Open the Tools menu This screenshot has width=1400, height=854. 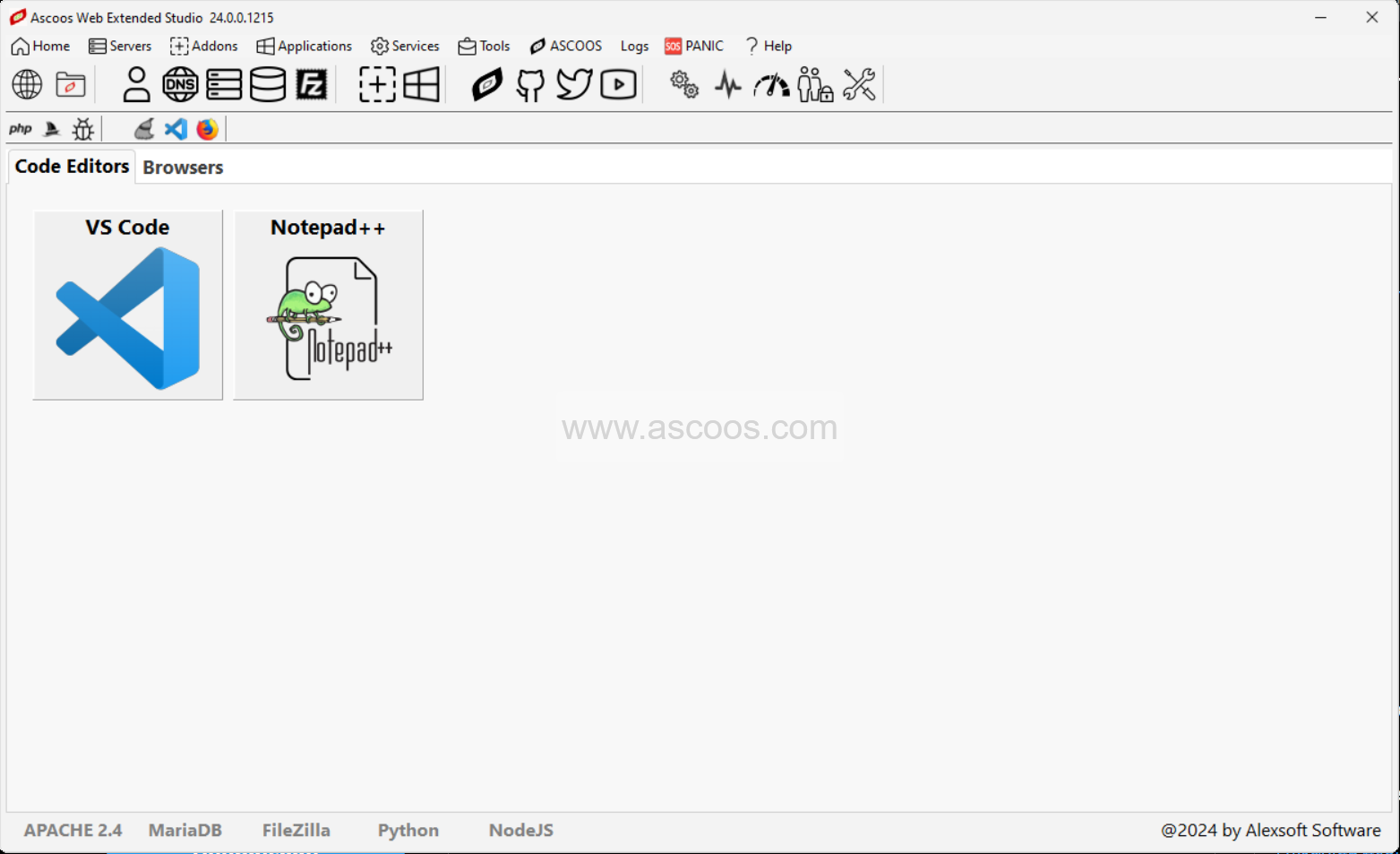tap(484, 46)
